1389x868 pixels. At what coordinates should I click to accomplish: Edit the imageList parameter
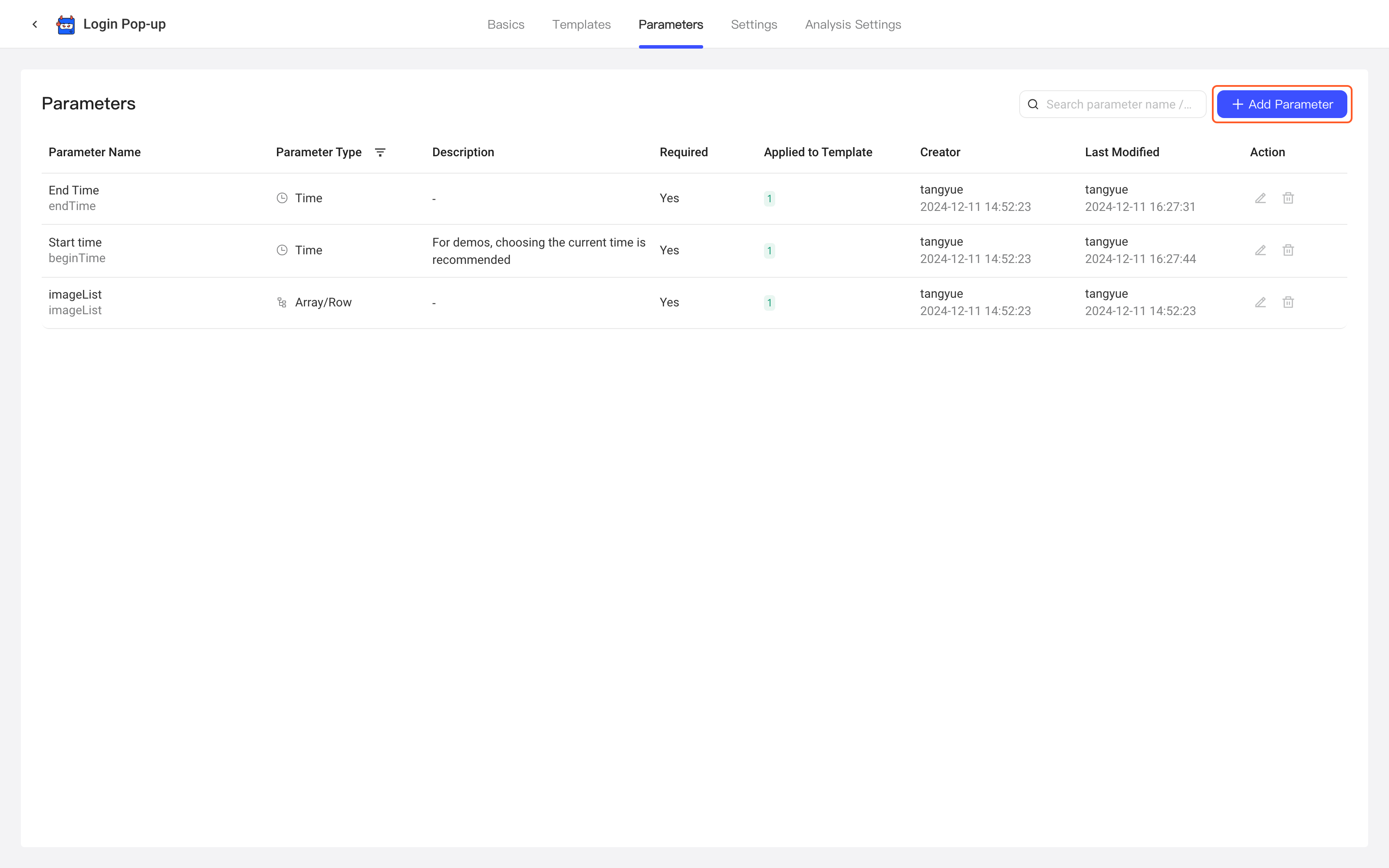point(1261,302)
